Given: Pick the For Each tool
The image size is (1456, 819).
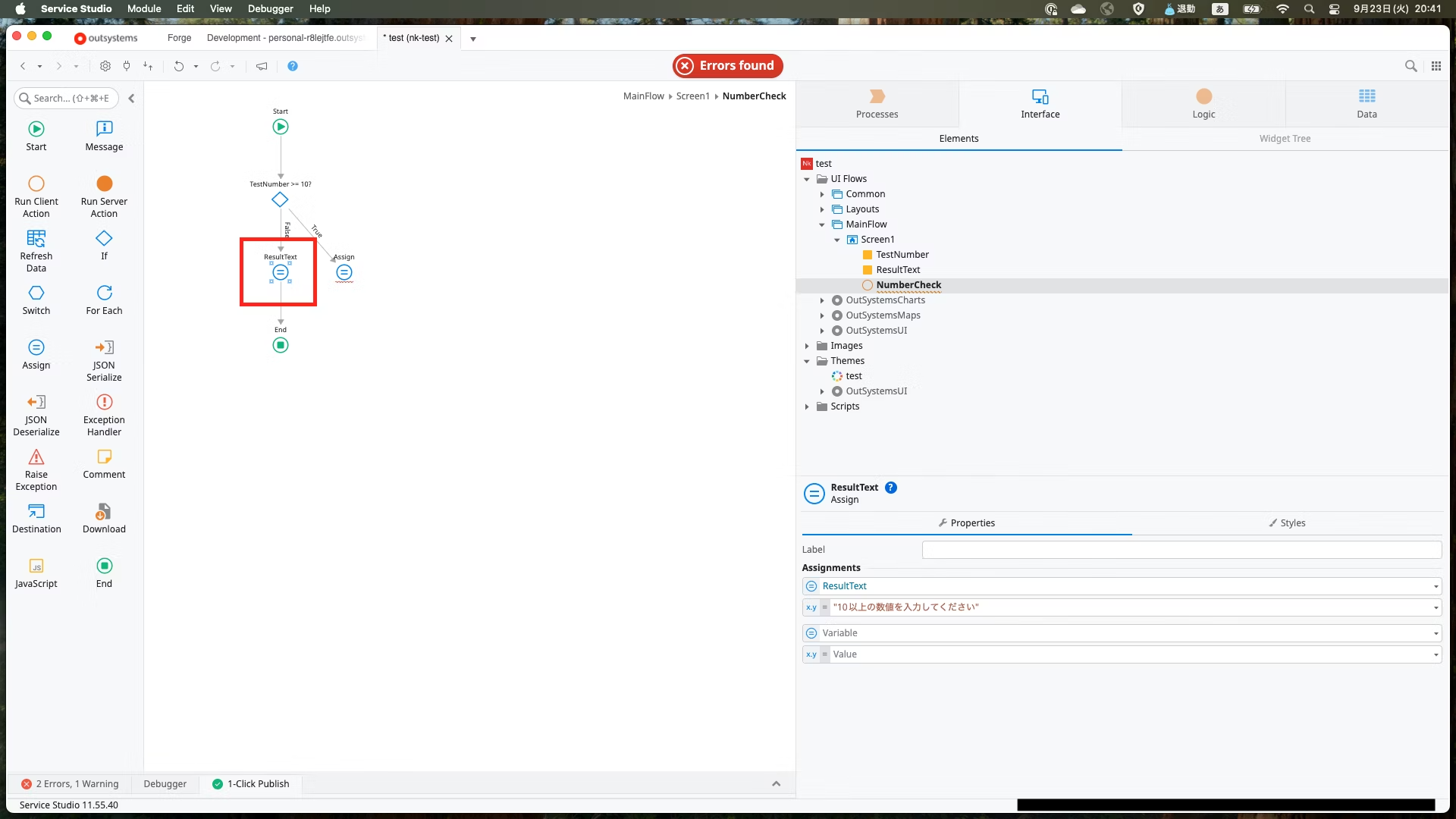Looking at the screenshot, I should point(104,293).
